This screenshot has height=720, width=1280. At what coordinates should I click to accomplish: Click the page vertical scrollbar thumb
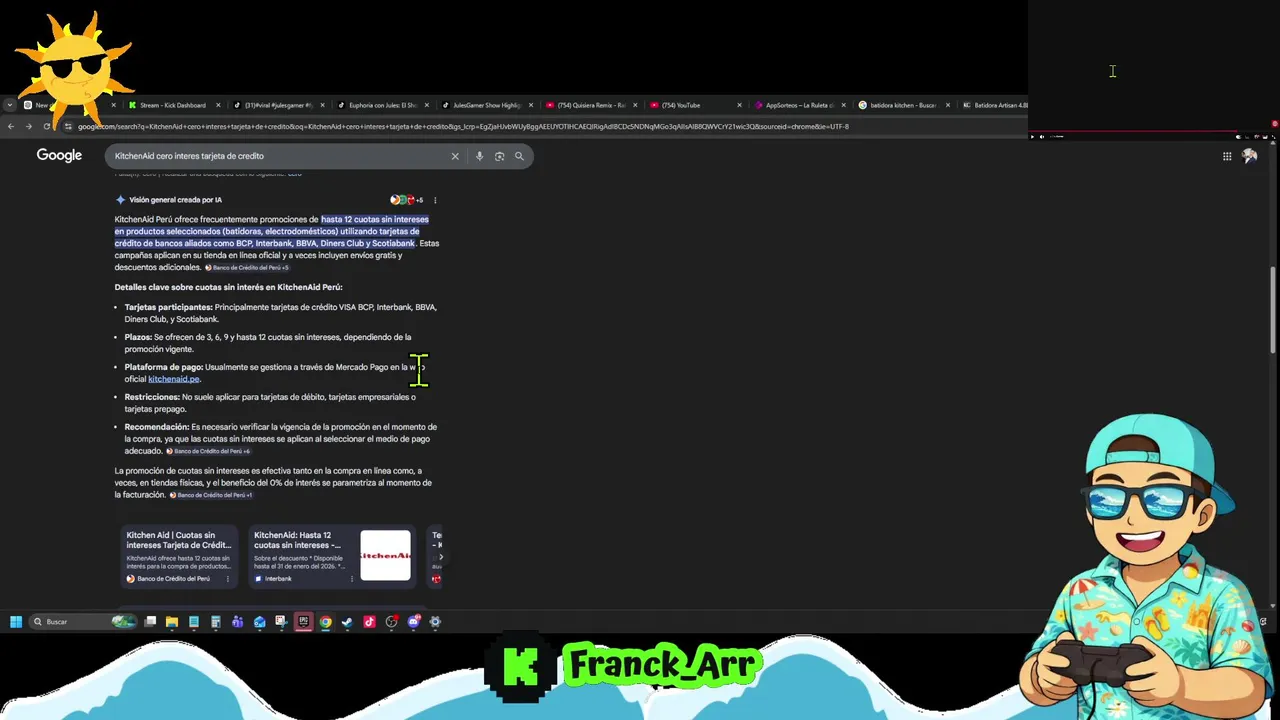(x=1273, y=310)
